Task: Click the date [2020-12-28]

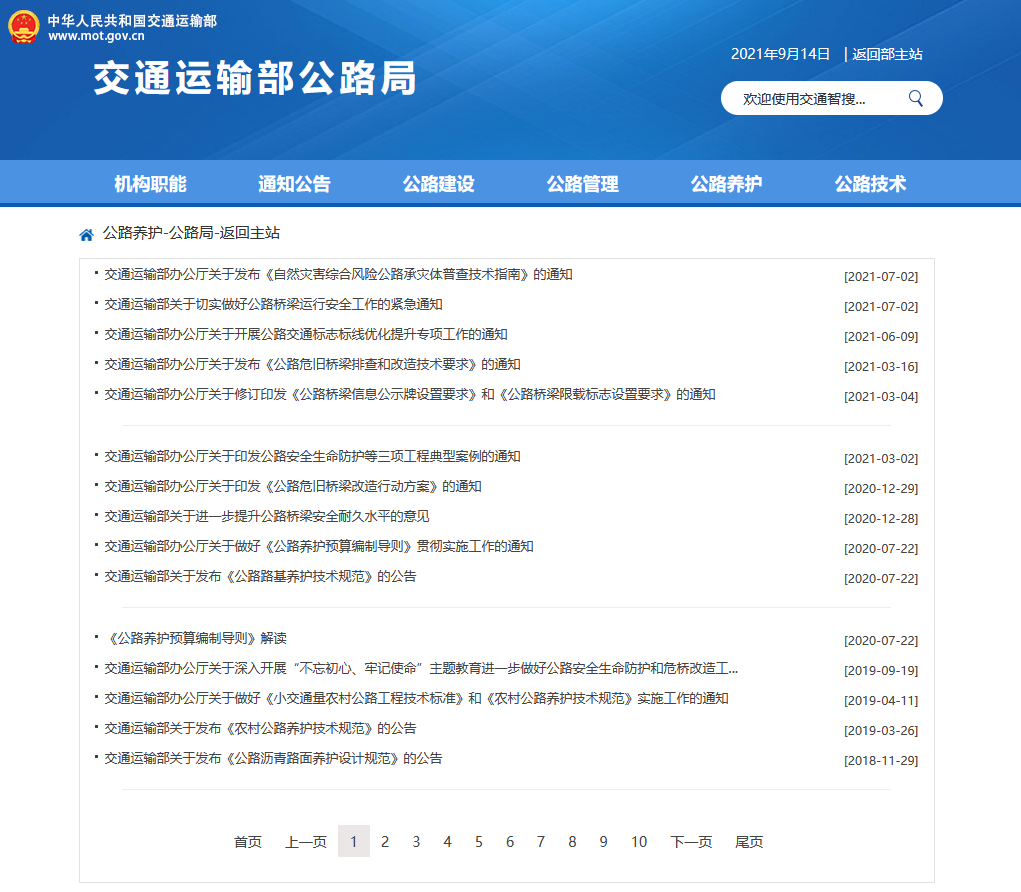Action: (x=881, y=519)
